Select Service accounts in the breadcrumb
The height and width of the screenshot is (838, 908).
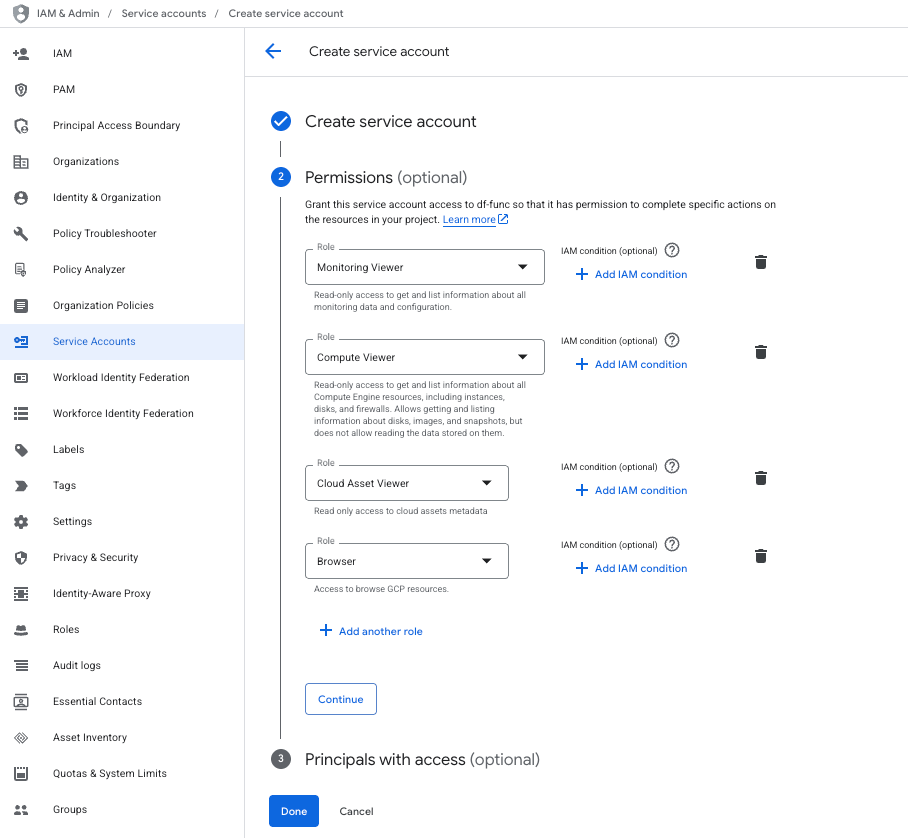tap(164, 14)
